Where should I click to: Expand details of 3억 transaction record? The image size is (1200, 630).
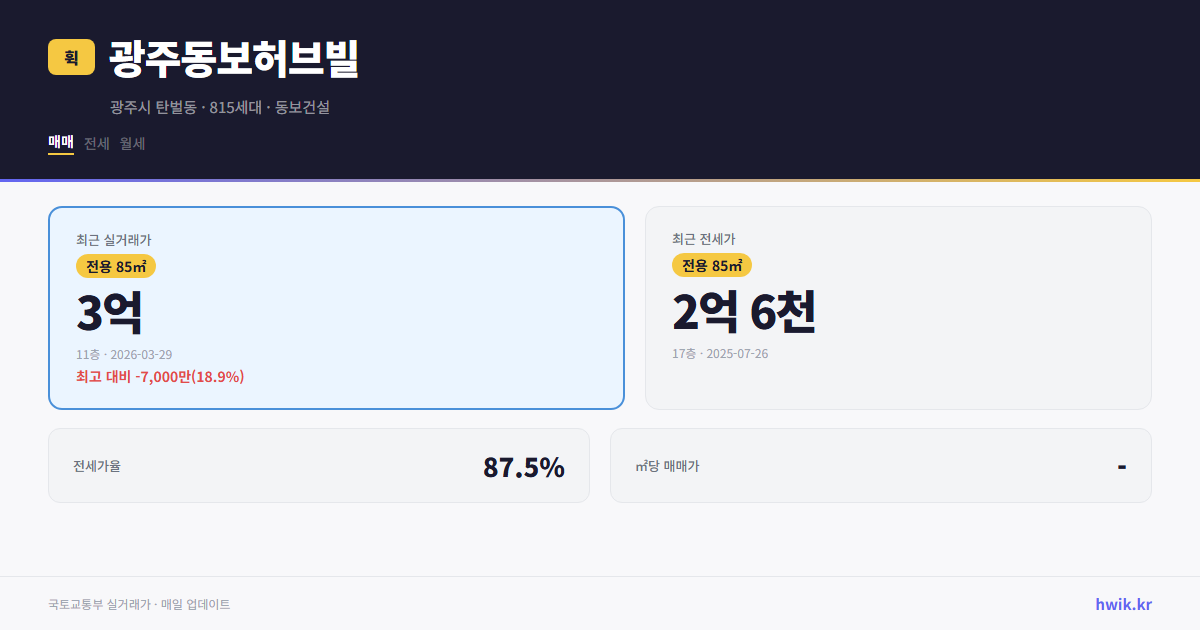pyautogui.click(x=107, y=311)
